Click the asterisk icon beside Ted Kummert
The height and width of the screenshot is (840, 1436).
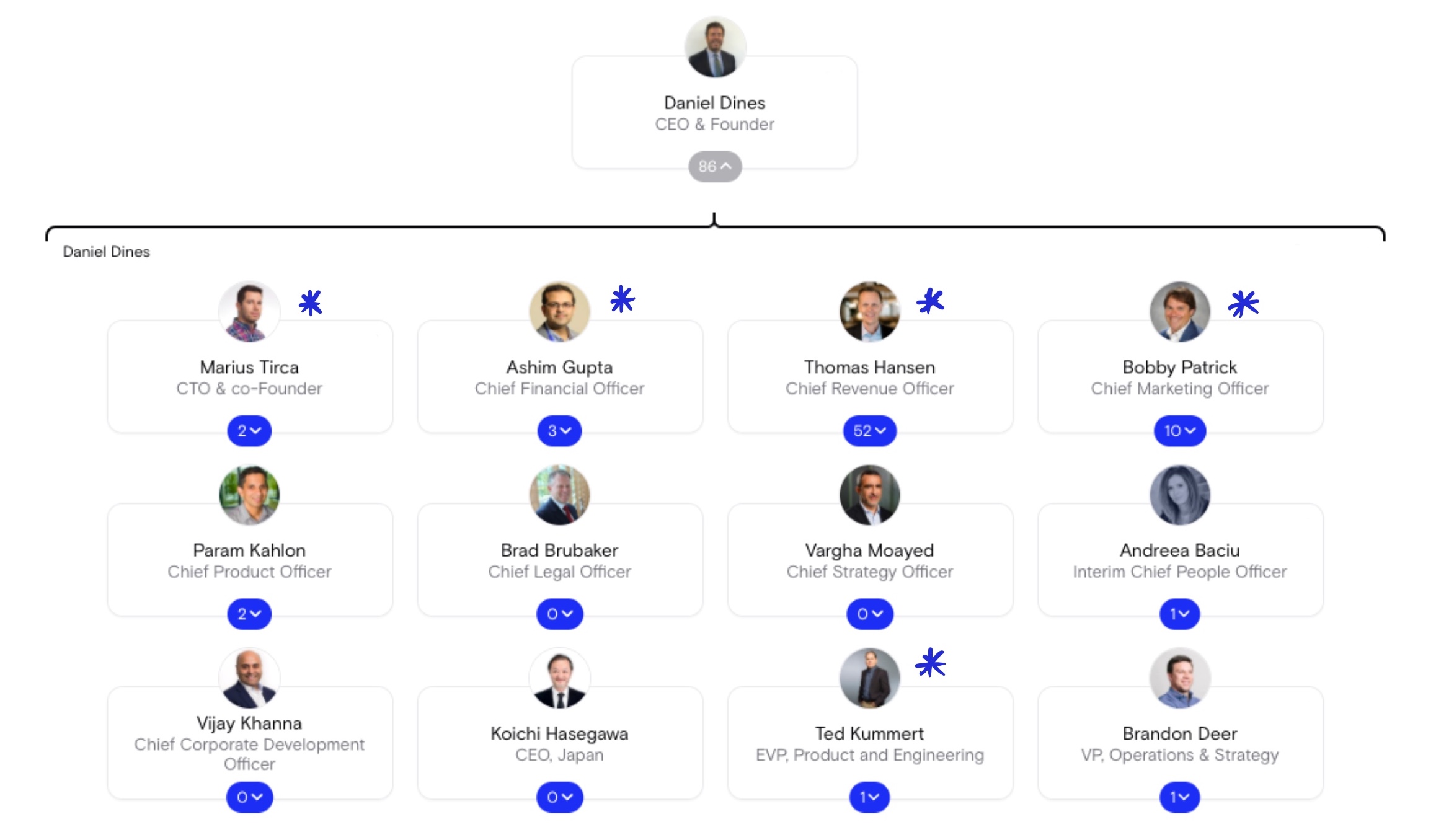point(930,663)
